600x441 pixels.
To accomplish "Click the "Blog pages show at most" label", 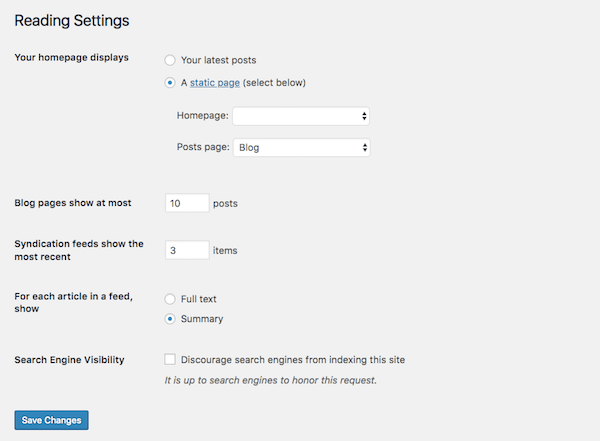I will (73, 203).
